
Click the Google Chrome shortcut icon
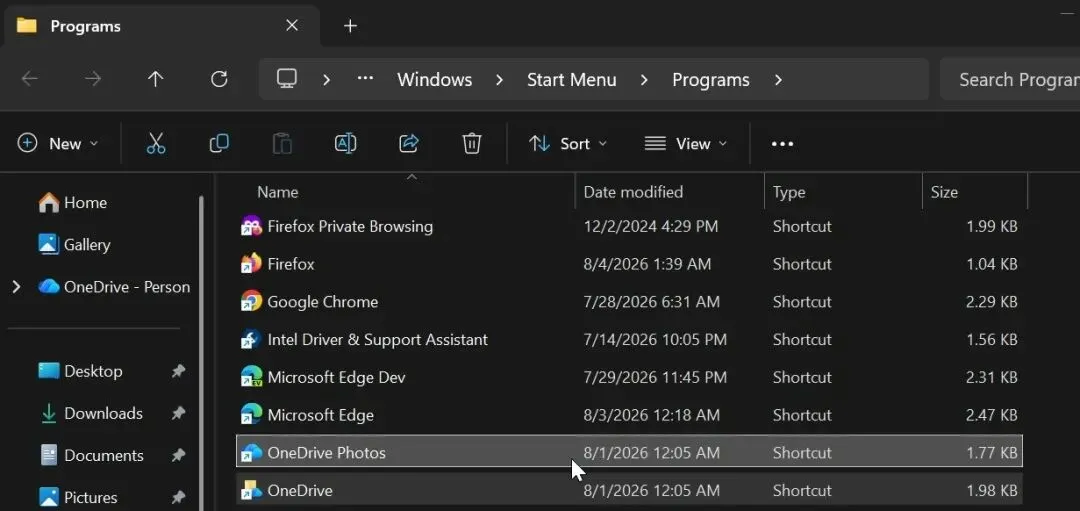(x=251, y=302)
